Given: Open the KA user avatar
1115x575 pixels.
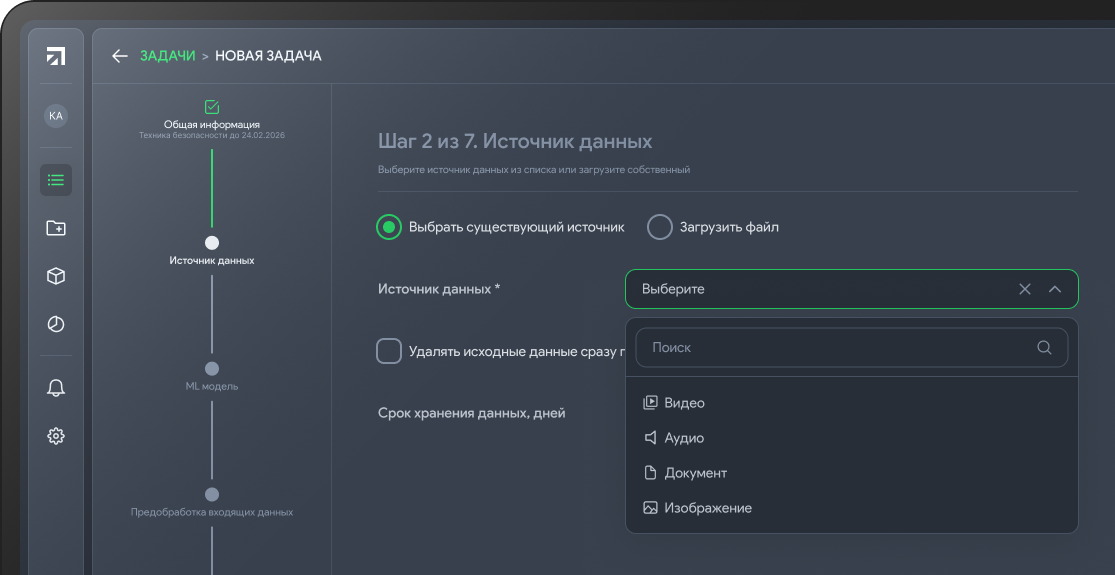Looking at the screenshot, I should pos(56,116).
